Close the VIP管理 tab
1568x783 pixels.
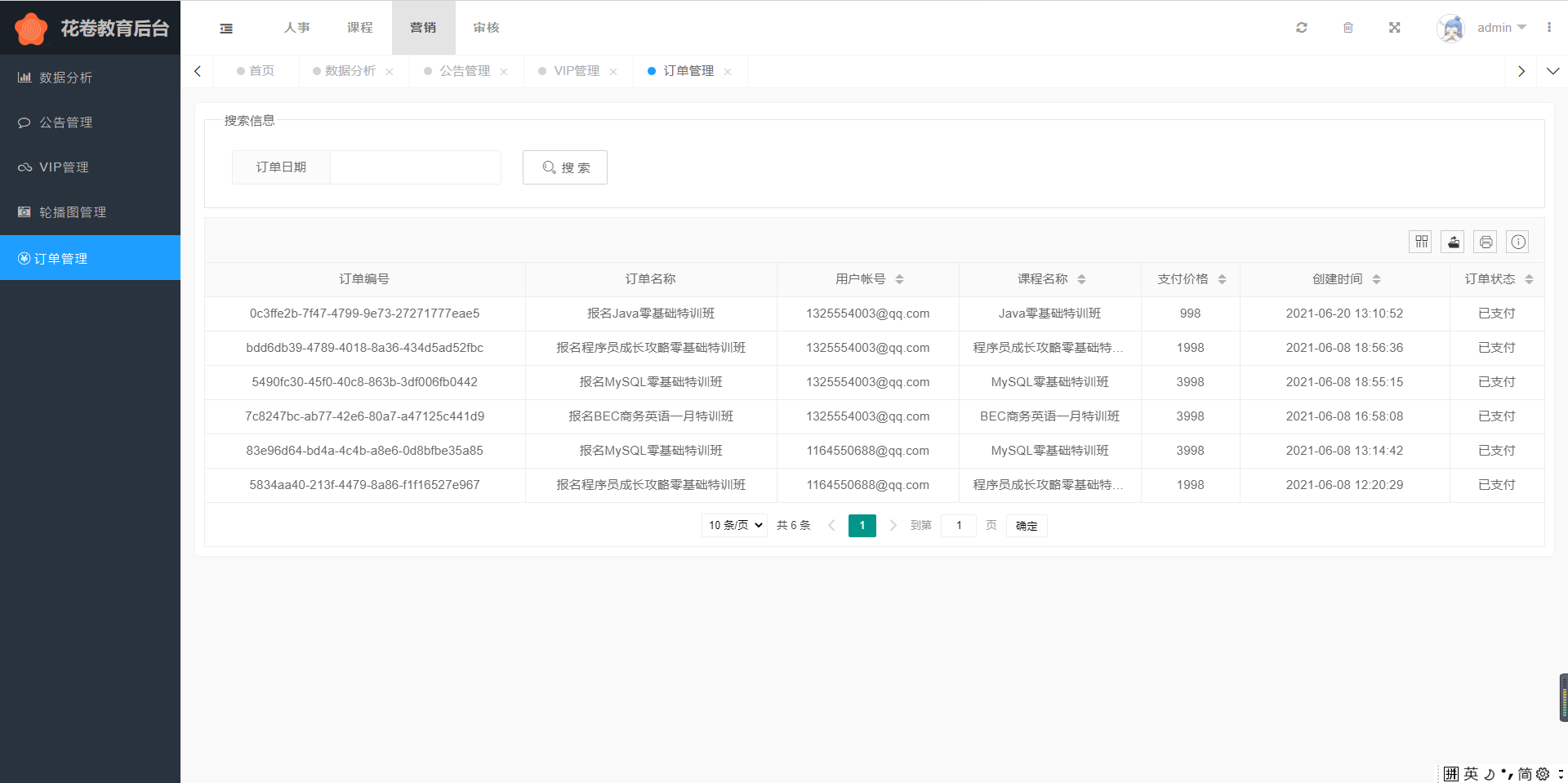tap(613, 72)
